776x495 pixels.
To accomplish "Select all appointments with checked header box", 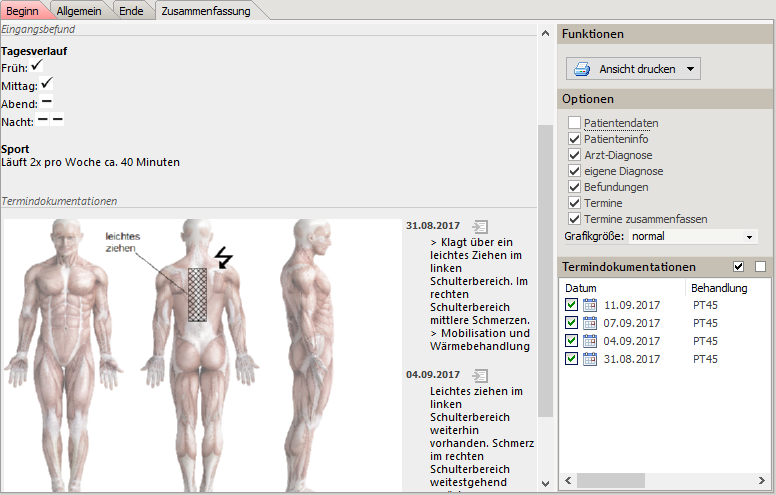I will point(739,267).
